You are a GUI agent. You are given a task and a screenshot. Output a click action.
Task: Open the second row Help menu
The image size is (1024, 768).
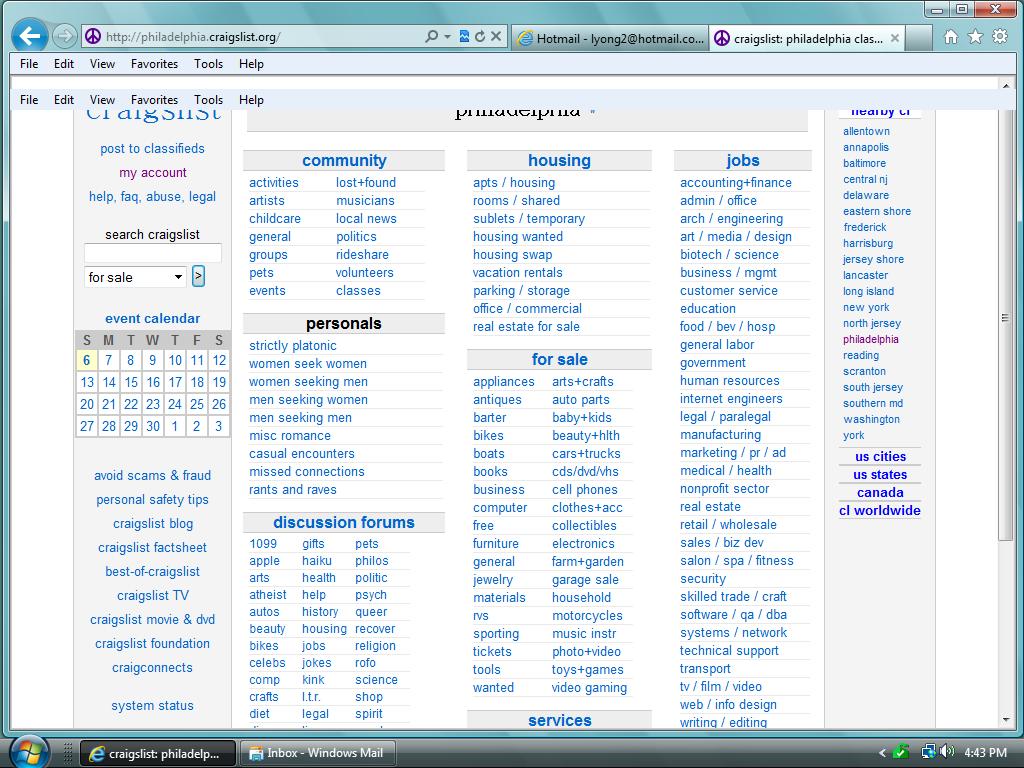[251, 100]
